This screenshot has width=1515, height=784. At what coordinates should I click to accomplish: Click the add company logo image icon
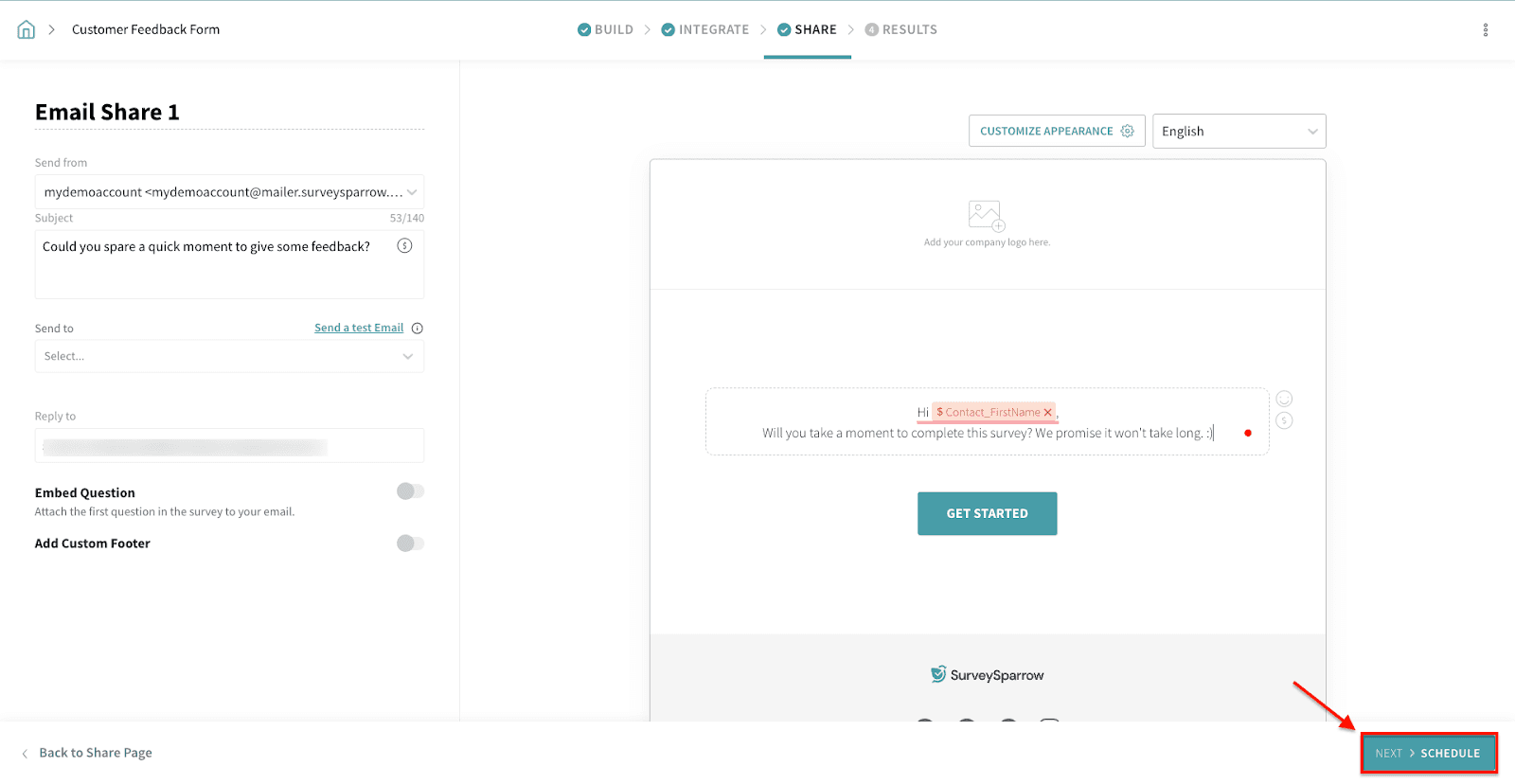pos(986,216)
